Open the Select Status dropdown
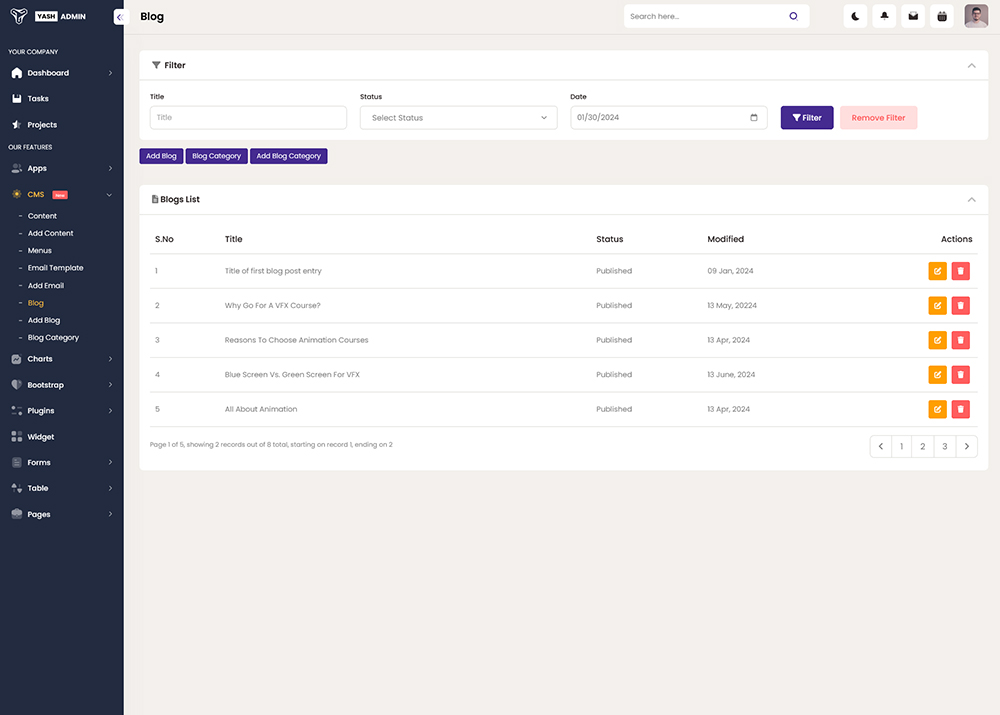The width and height of the screenshot is (1000, 715). pos(459,117)
